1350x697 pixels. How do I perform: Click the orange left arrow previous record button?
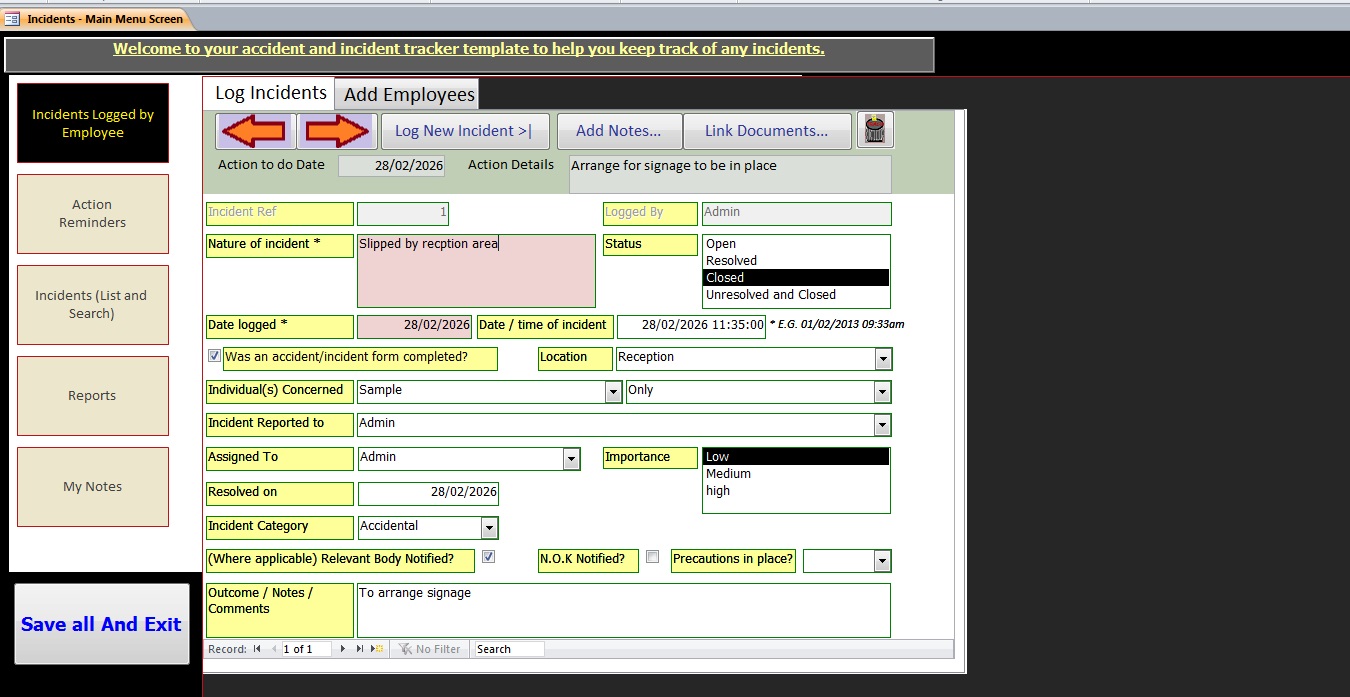(255, 131)
